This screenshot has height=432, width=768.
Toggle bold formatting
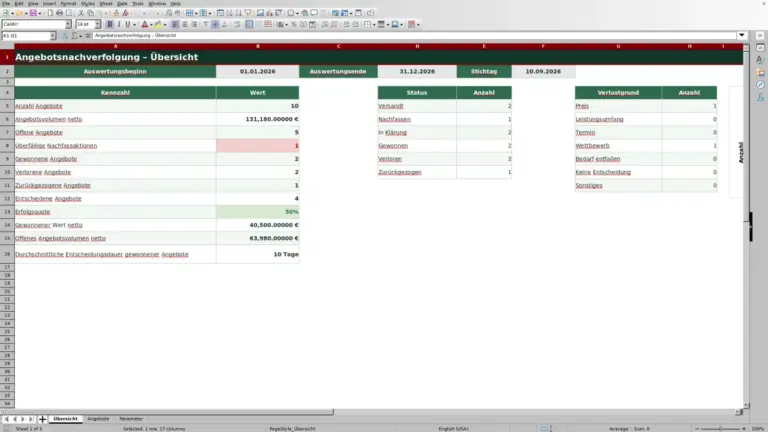click(x=110, y=24)
